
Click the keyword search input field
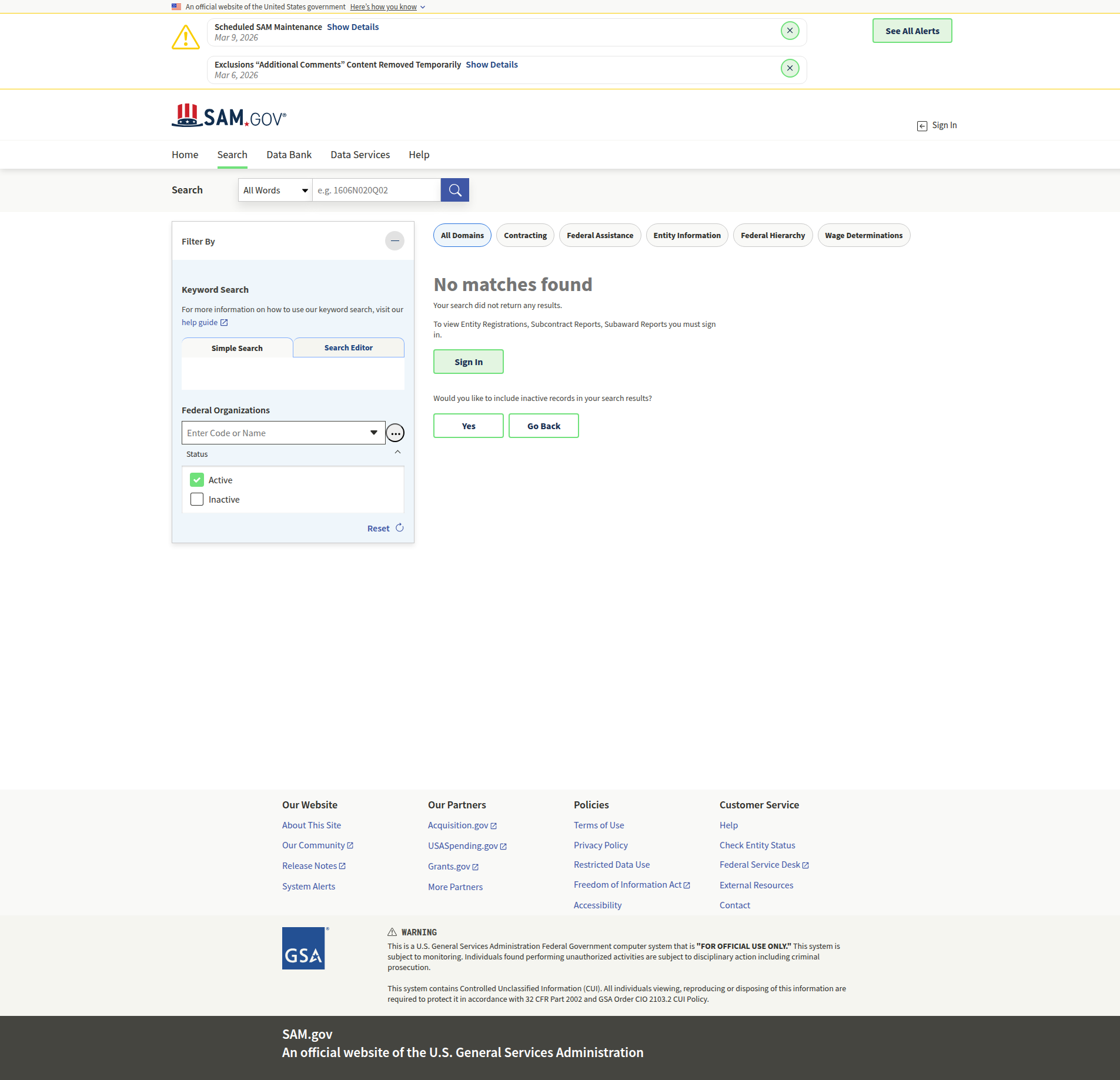click(376, 190)
